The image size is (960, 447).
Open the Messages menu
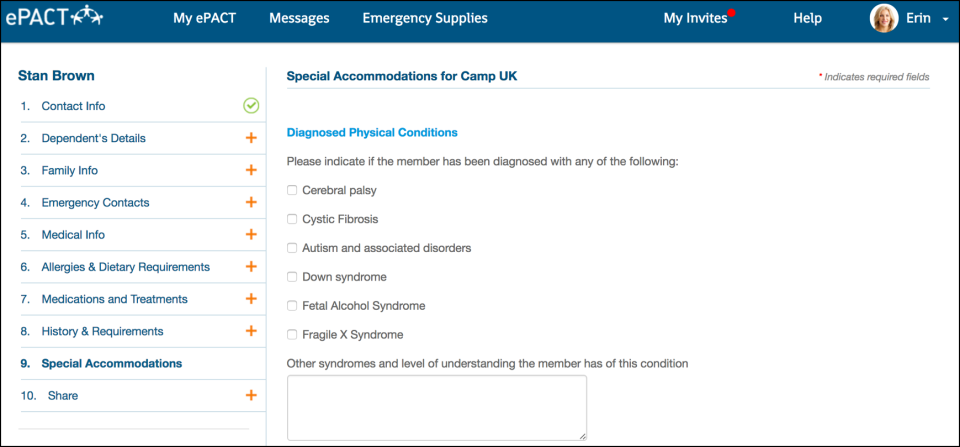[x=299, y=18]
